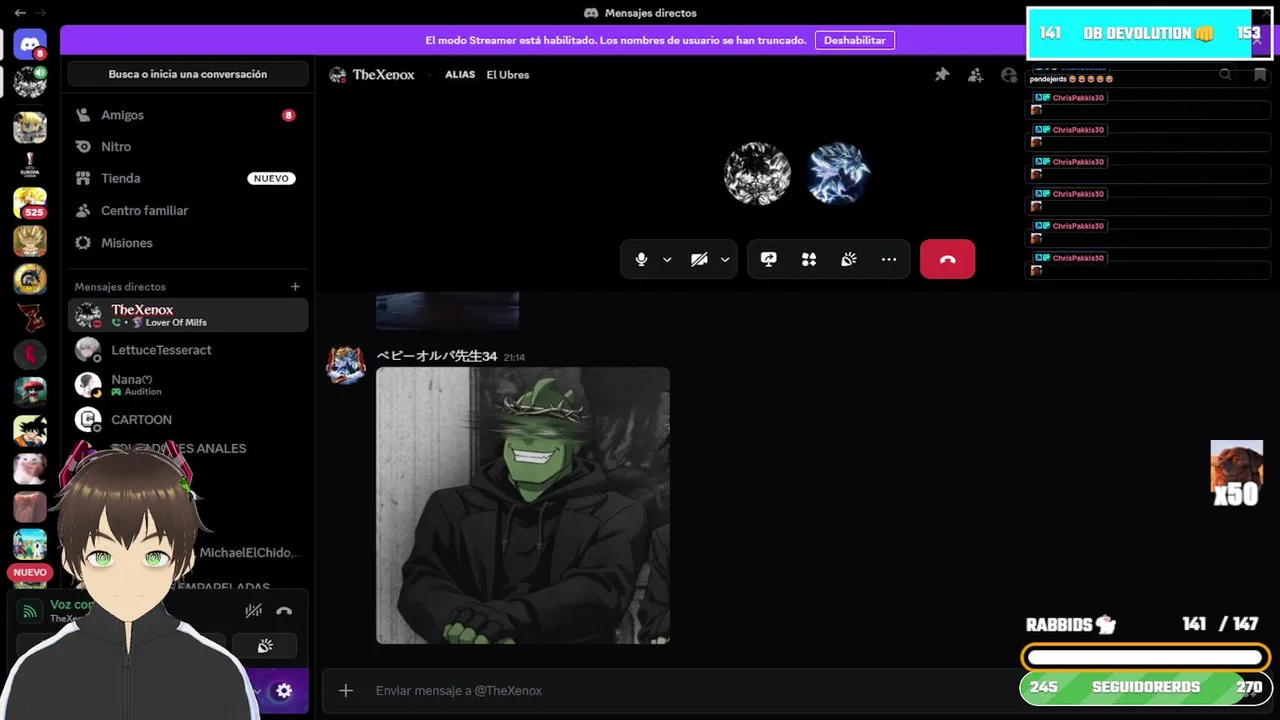Open the LettuceTesseract direct message
Image resolution: width=1280 pixels, height=720 pixels.
(188, 350)
